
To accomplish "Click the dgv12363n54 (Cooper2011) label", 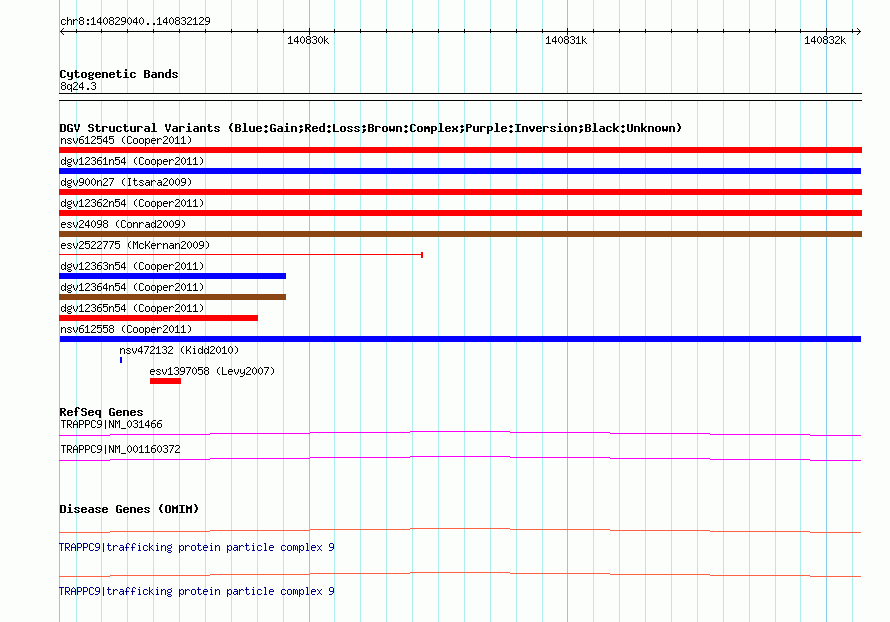I will (x=132, y=266).
